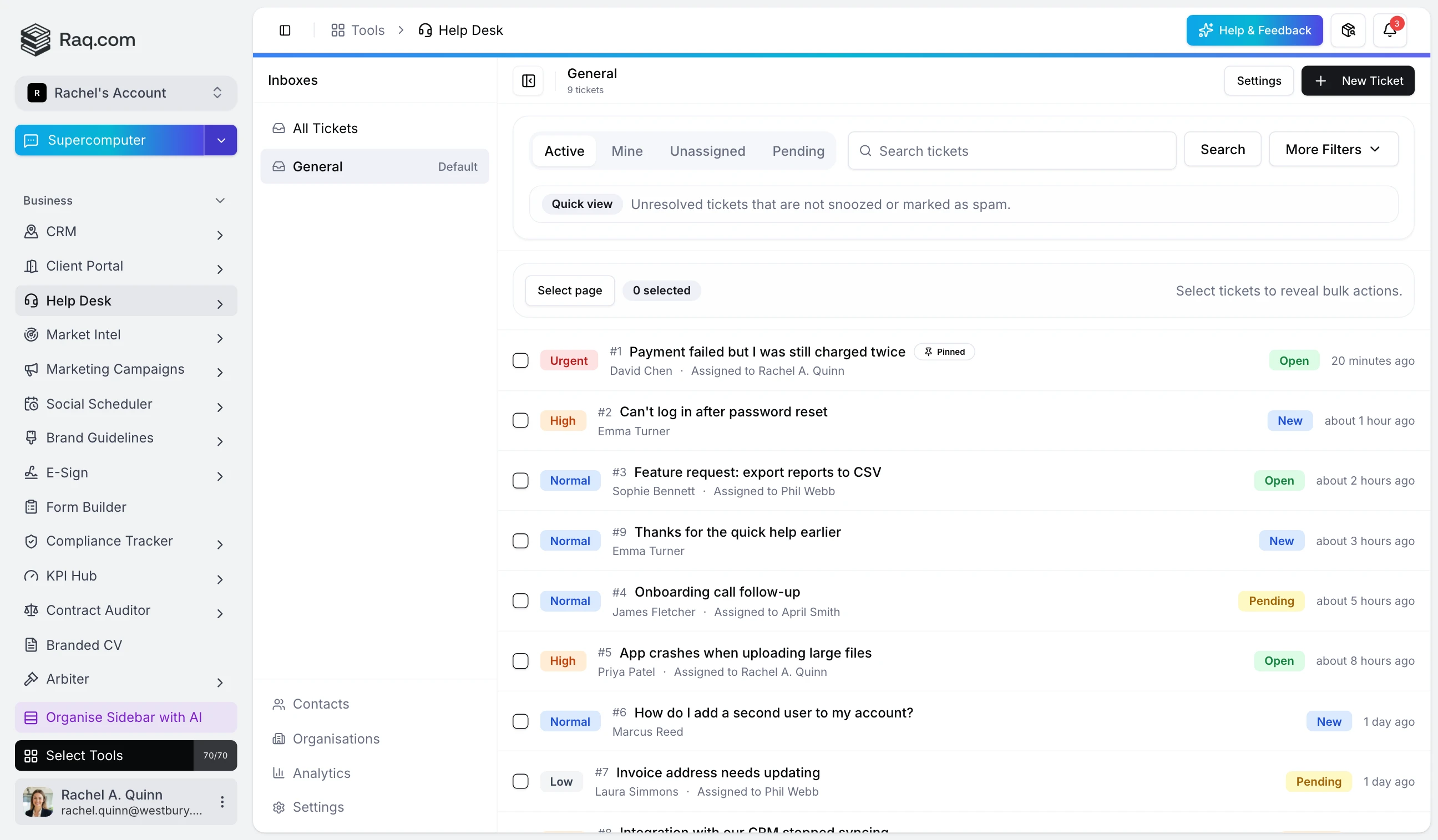Click the New Ticket button
1438x840 pixels.
coord(1358,81)
